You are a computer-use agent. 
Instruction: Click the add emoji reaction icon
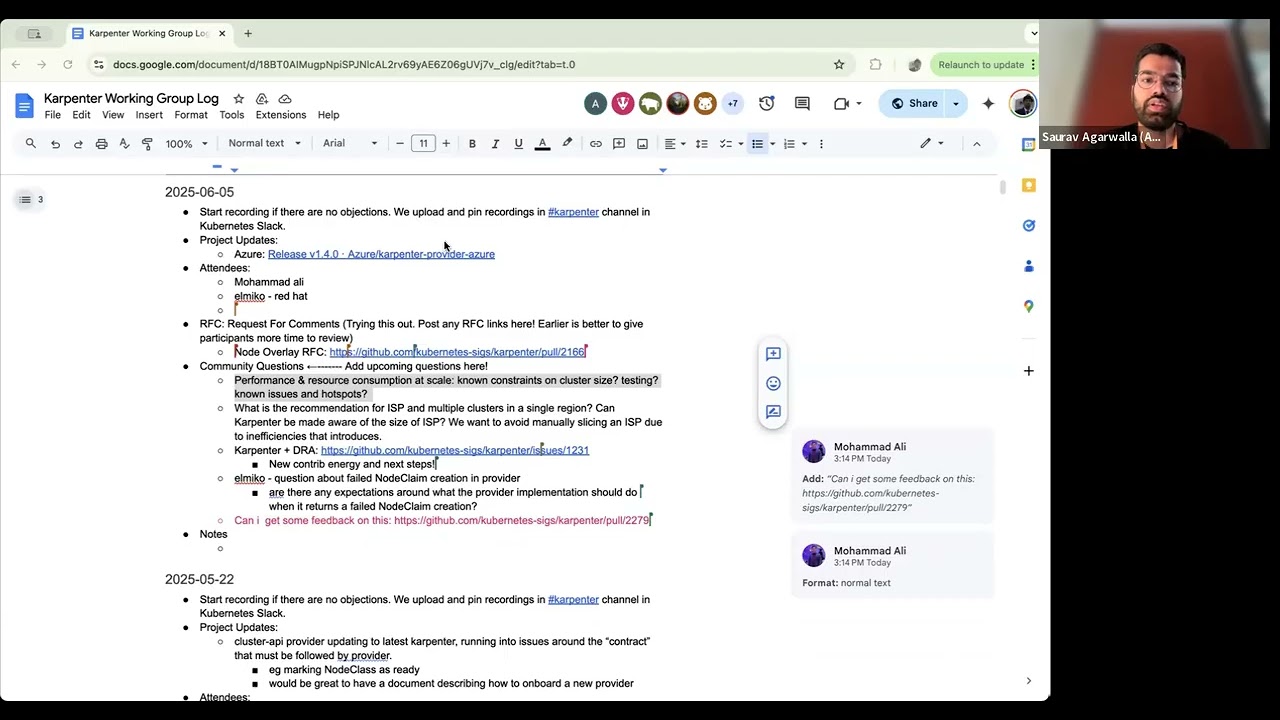coord(773,383)
